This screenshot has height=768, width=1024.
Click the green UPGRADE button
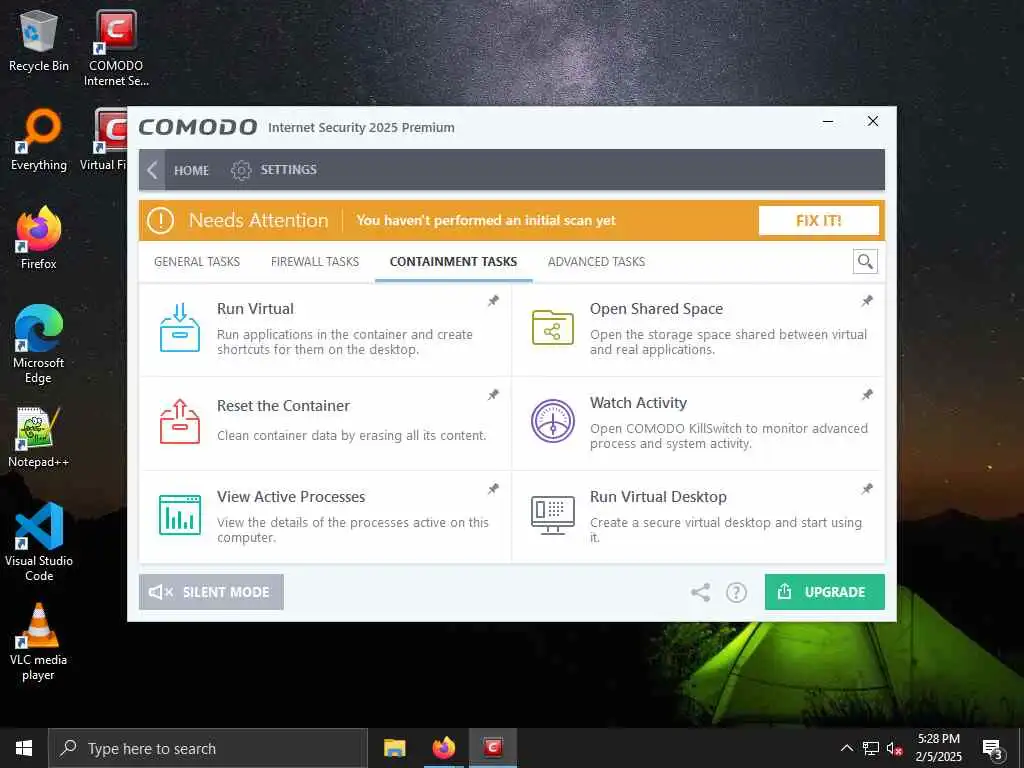[824, 592]
